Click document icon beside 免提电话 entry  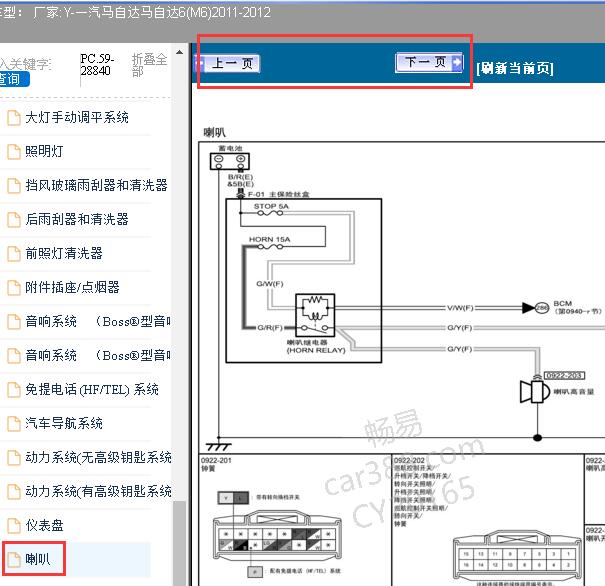14,390
